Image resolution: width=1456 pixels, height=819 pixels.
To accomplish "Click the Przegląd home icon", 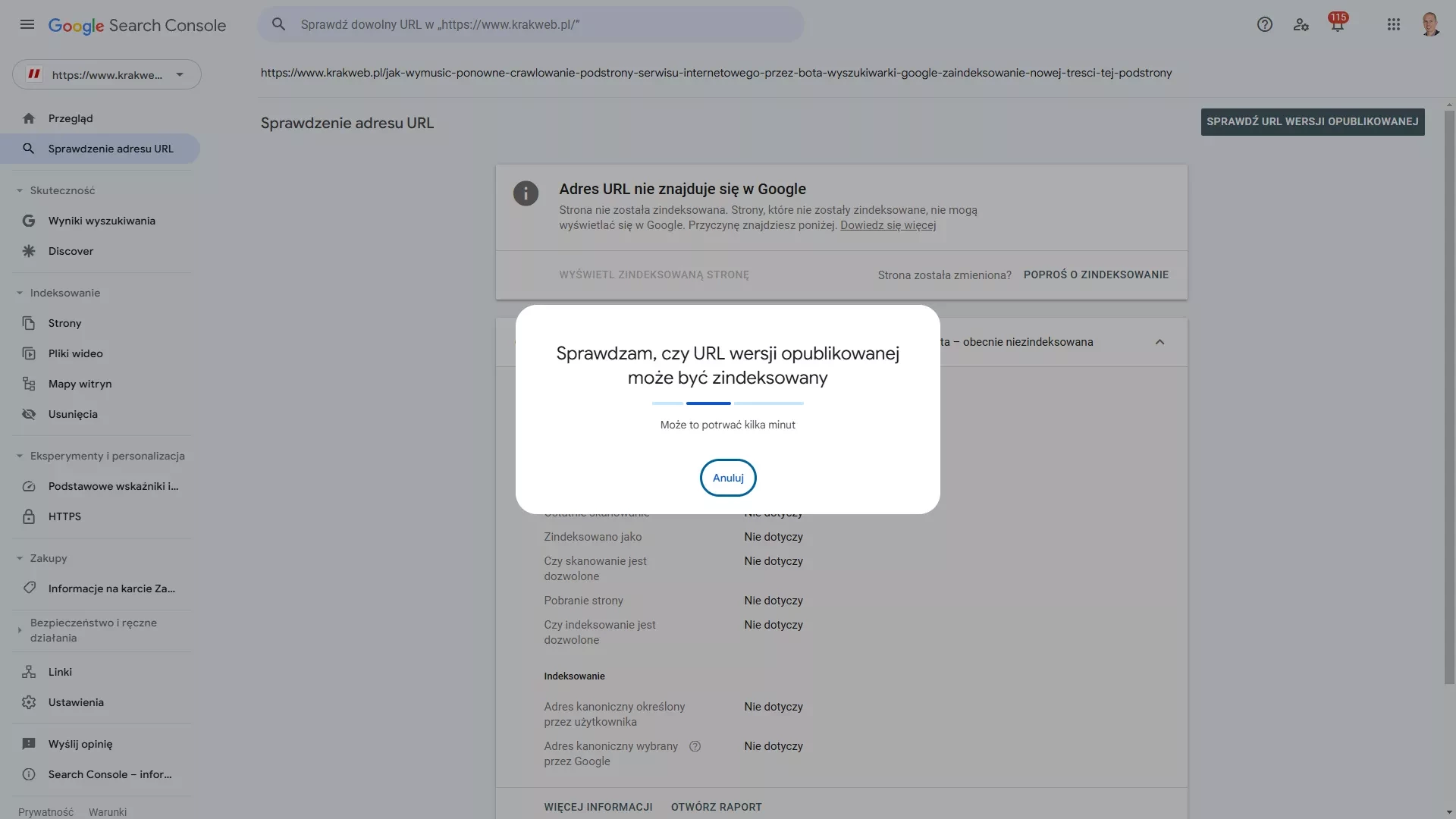I will click(x=29, y=118).
